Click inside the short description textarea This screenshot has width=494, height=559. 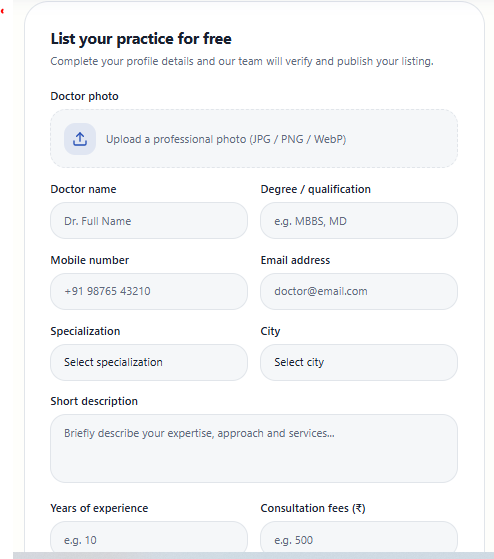(x=254, y=448)
